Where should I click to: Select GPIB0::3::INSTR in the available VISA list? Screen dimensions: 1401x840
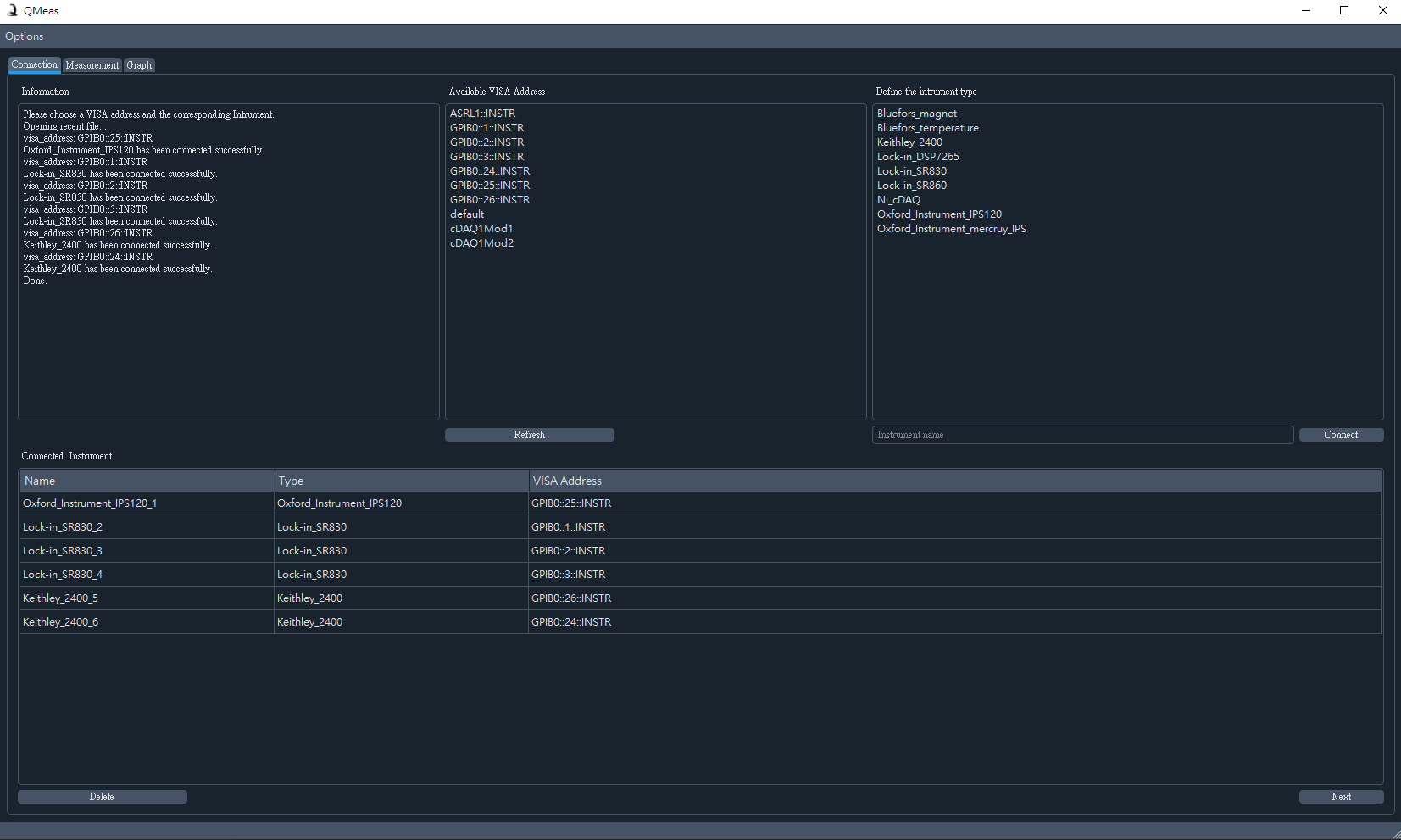655,157
